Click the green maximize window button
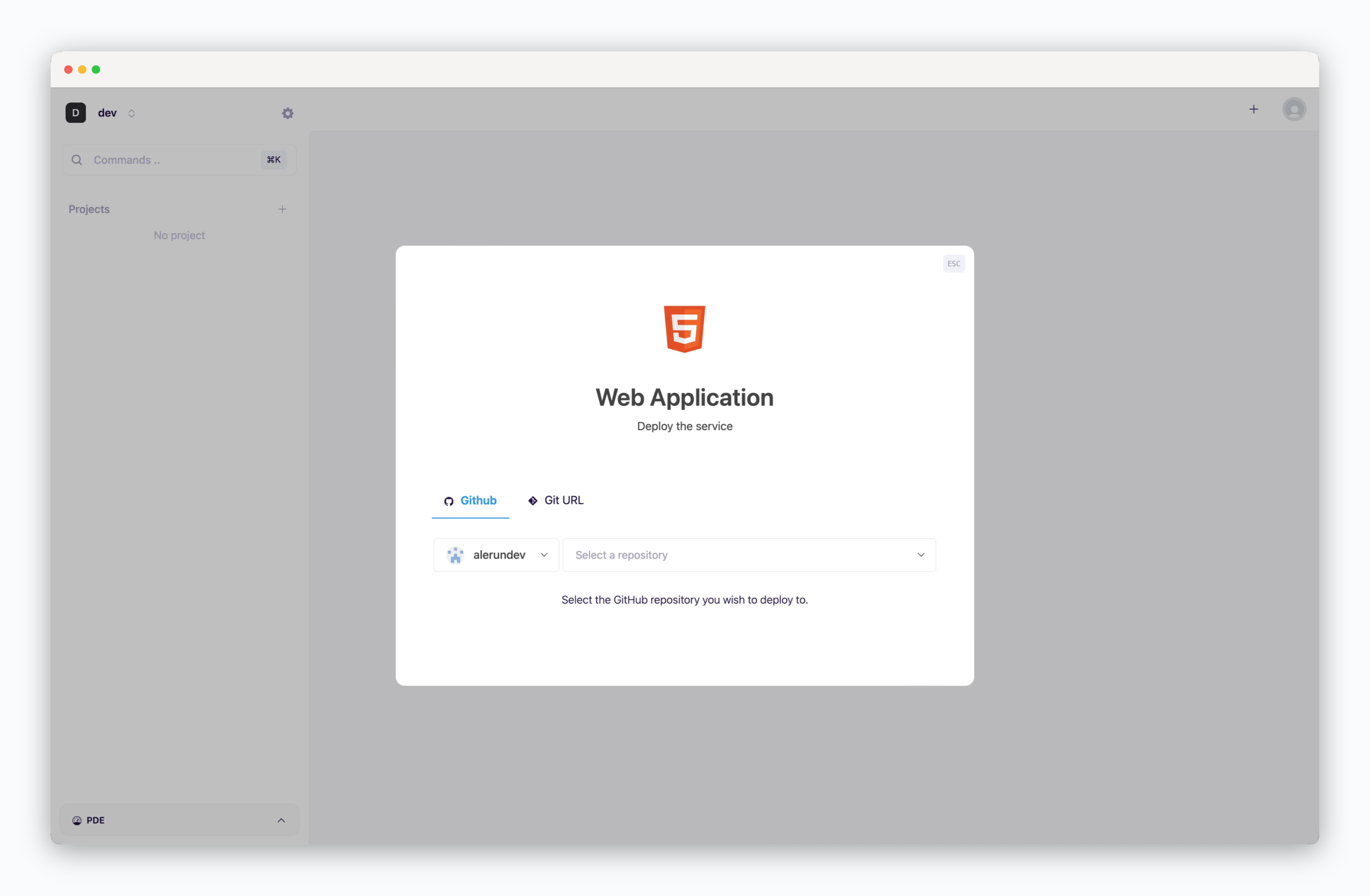 pos(96,70)
